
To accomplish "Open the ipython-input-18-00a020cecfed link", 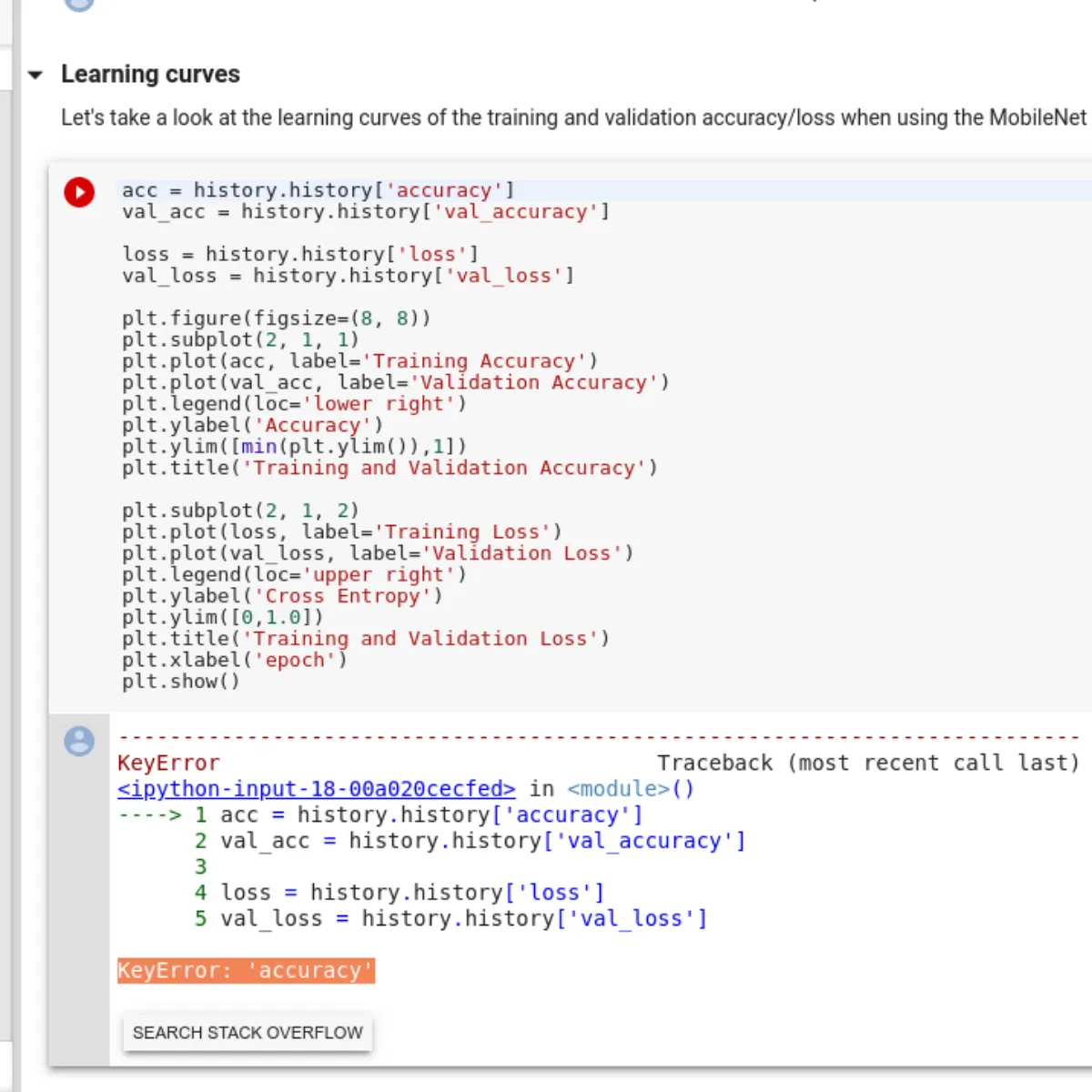I will click(317, 789).
